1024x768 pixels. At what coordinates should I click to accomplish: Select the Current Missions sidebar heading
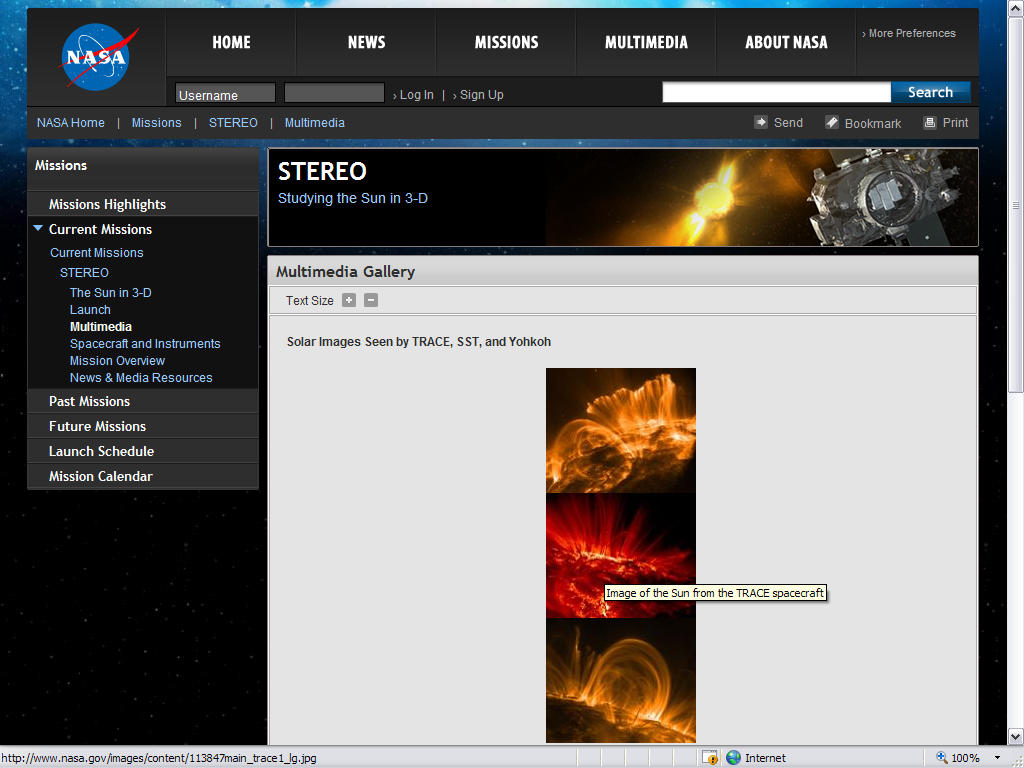(x=101, y=229)
